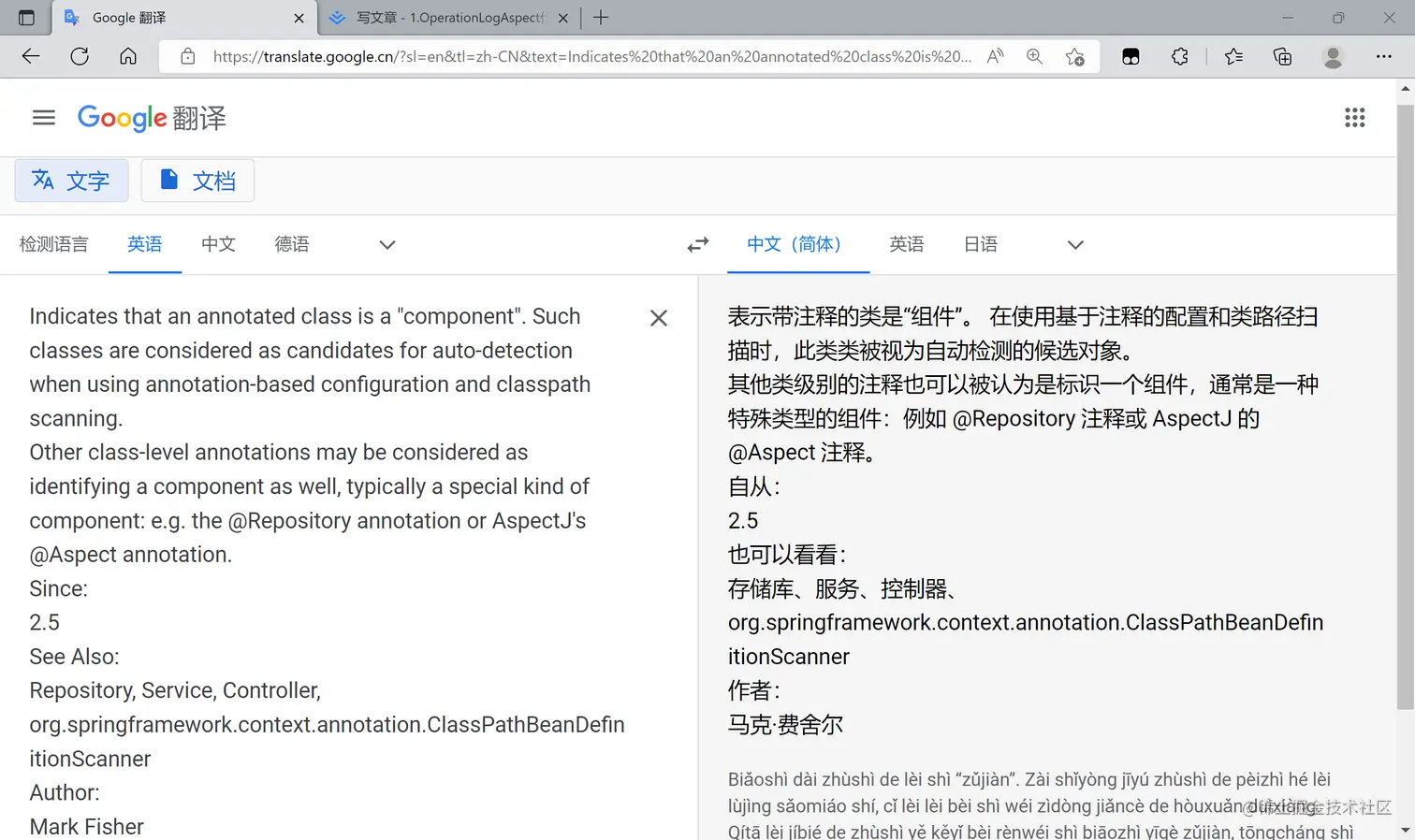This screenshot has height=840, width=1415.
Task: Click the source line 'See Also:'
Action: point(74,657)
